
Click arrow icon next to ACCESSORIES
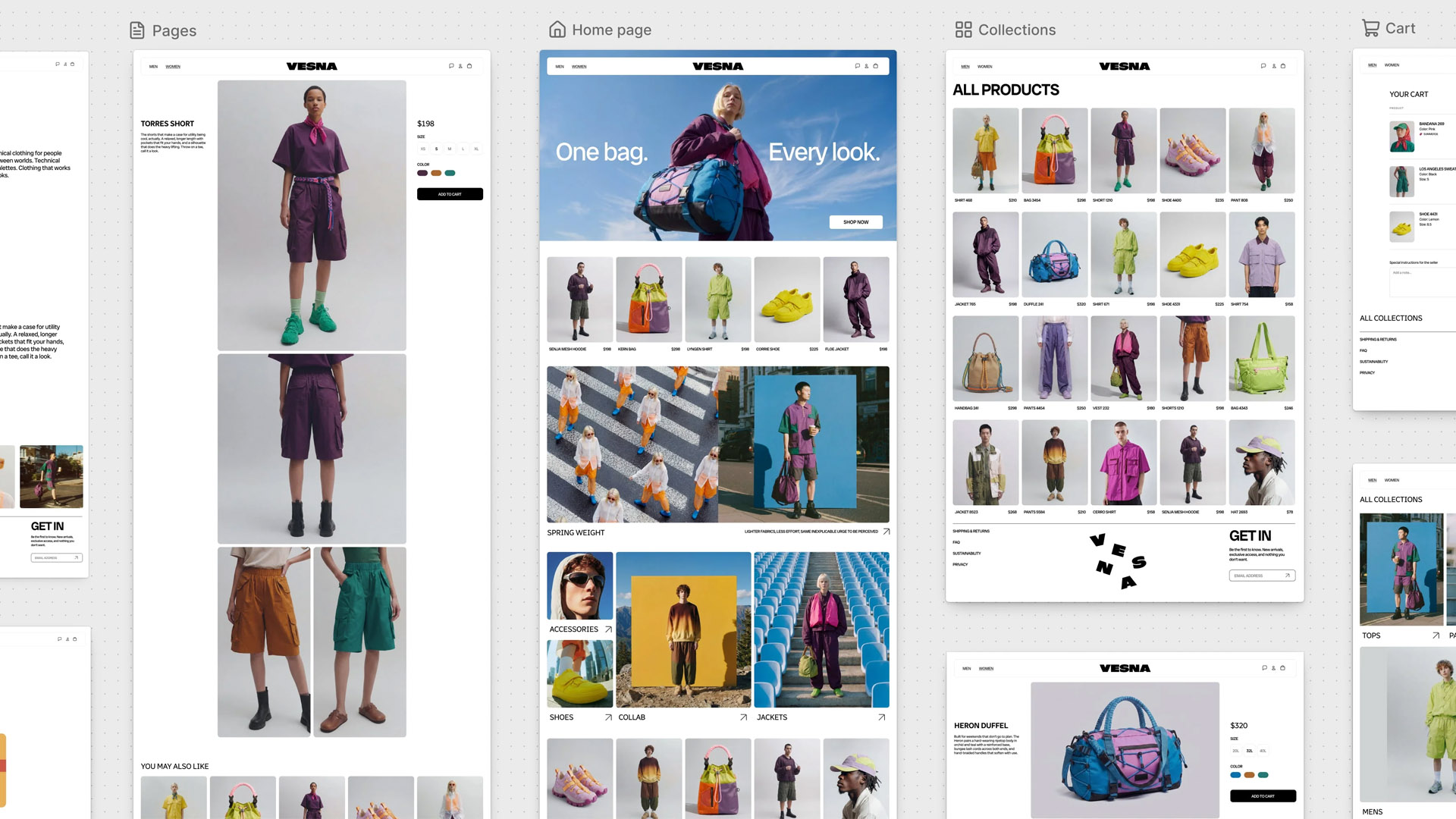click(608, 629)
